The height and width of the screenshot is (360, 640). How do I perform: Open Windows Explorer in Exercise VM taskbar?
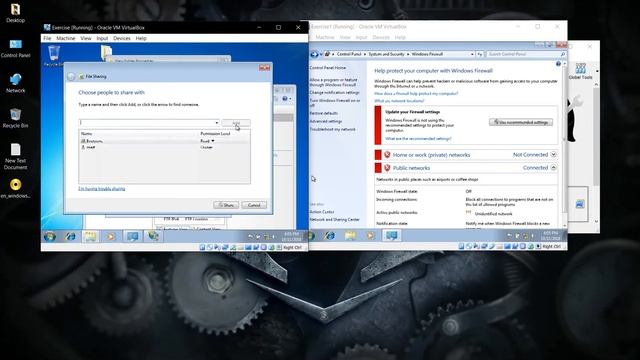[90, 236]
